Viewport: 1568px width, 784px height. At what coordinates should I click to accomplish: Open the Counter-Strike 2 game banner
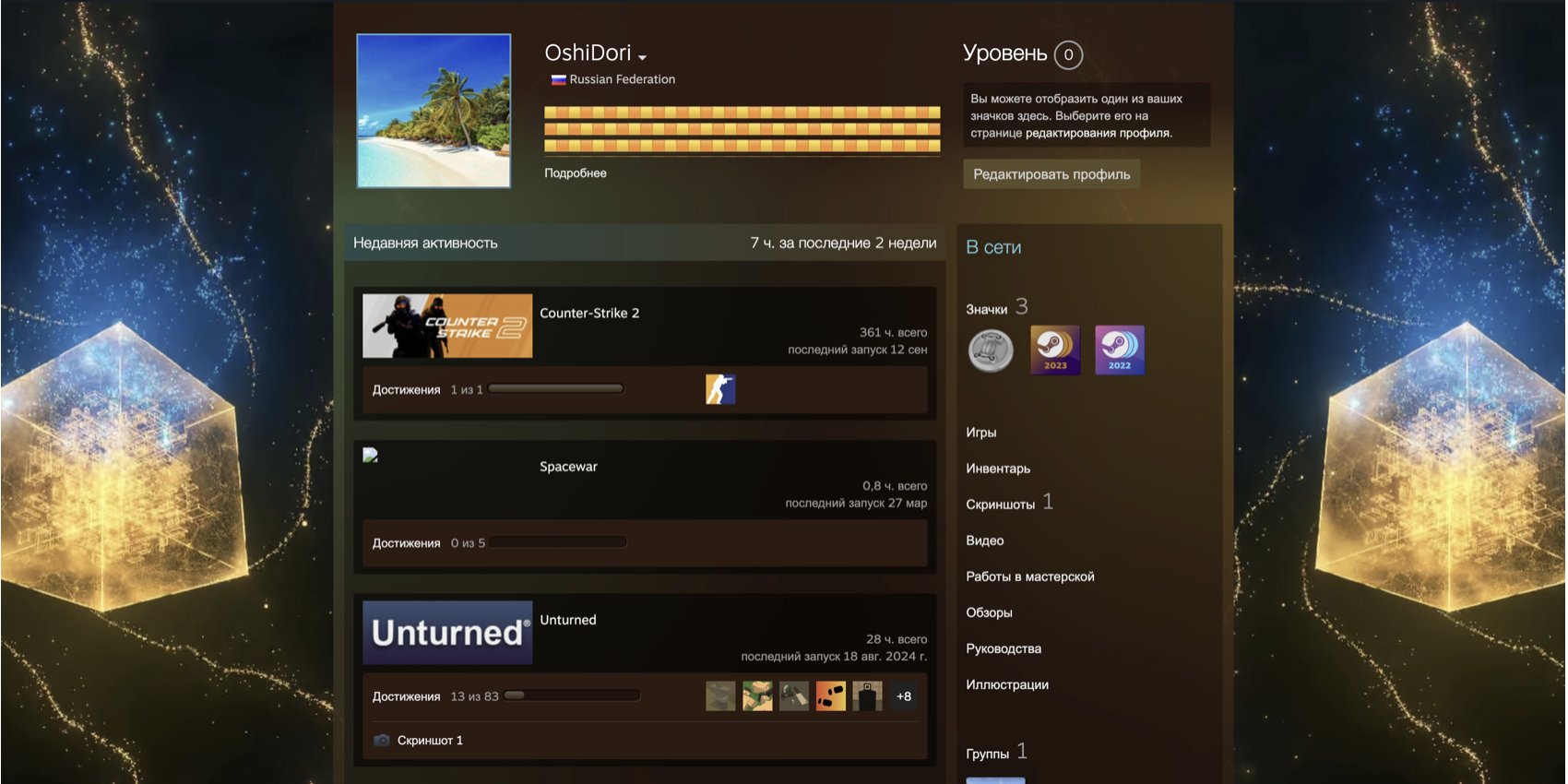(447, 326)
